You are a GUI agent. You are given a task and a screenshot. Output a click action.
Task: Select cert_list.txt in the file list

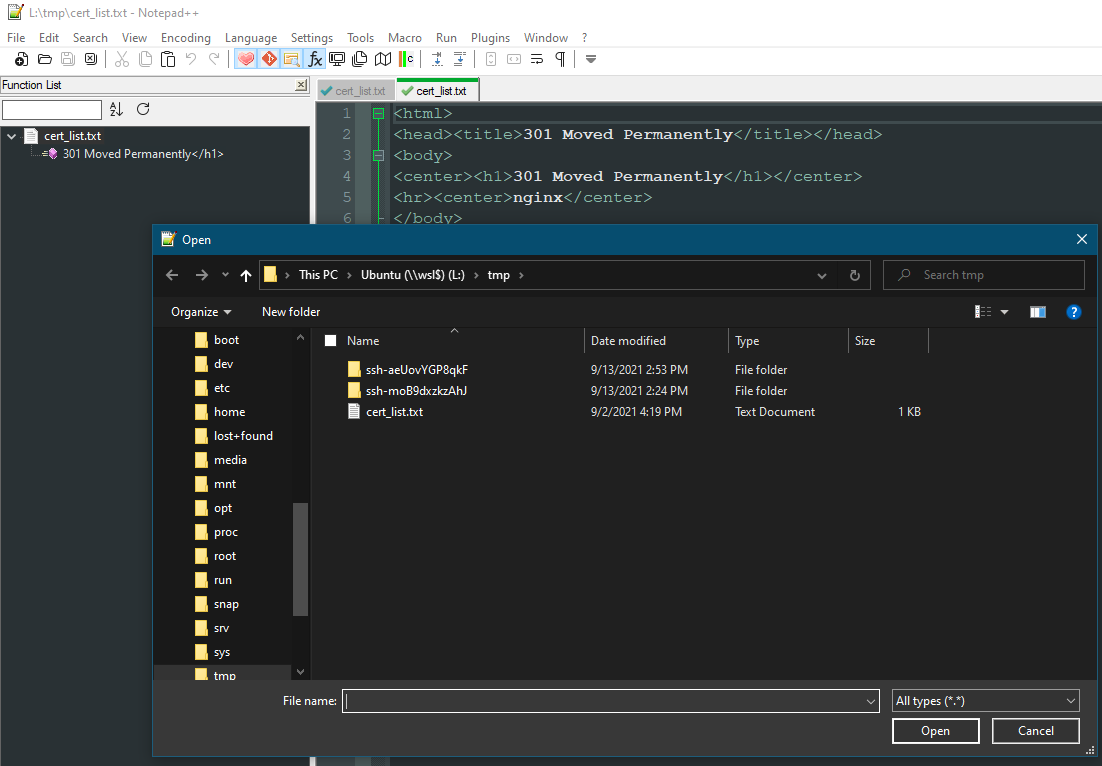[x=394, y=412]
